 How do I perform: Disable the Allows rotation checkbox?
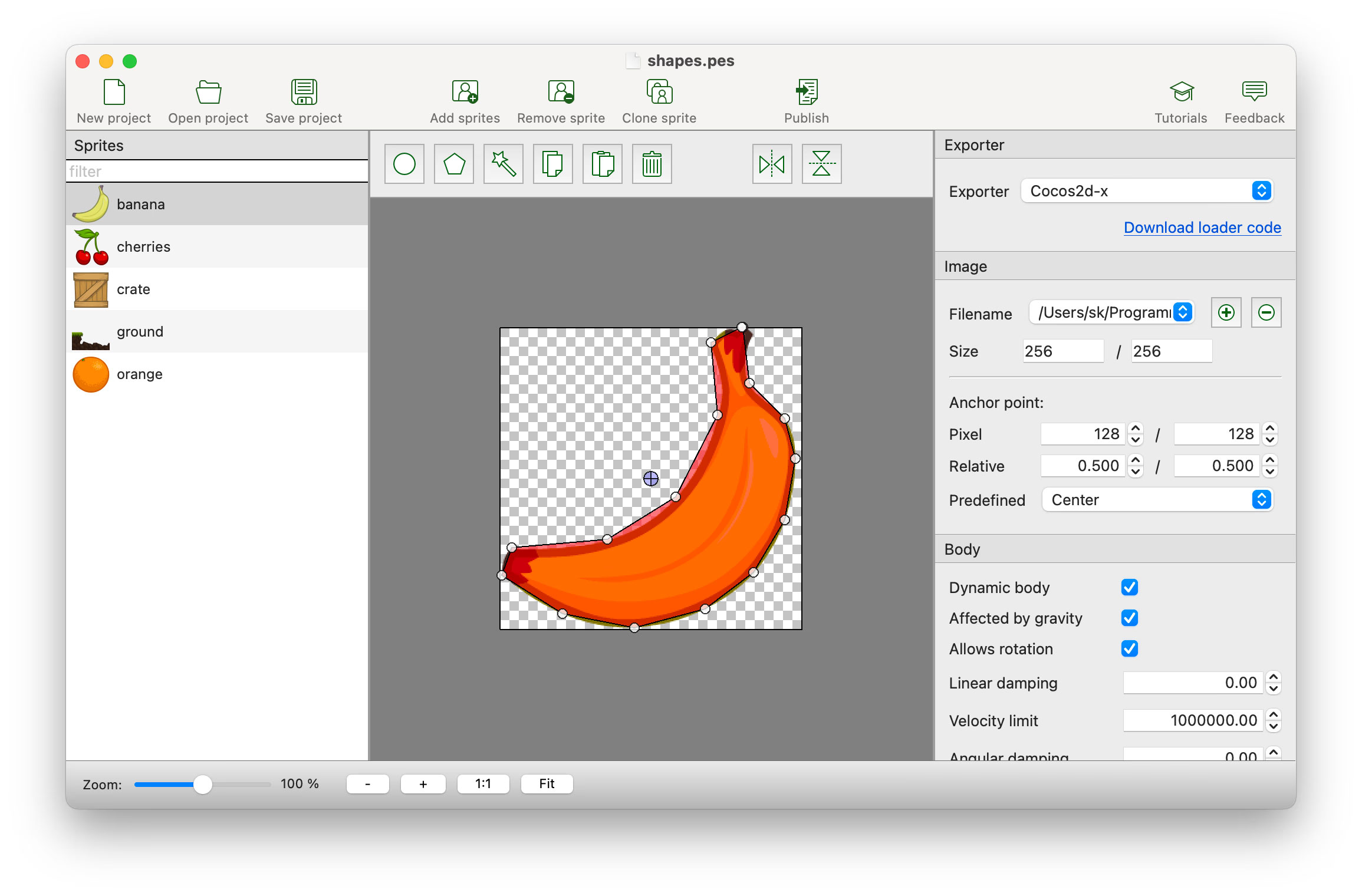coord(1129,648)
